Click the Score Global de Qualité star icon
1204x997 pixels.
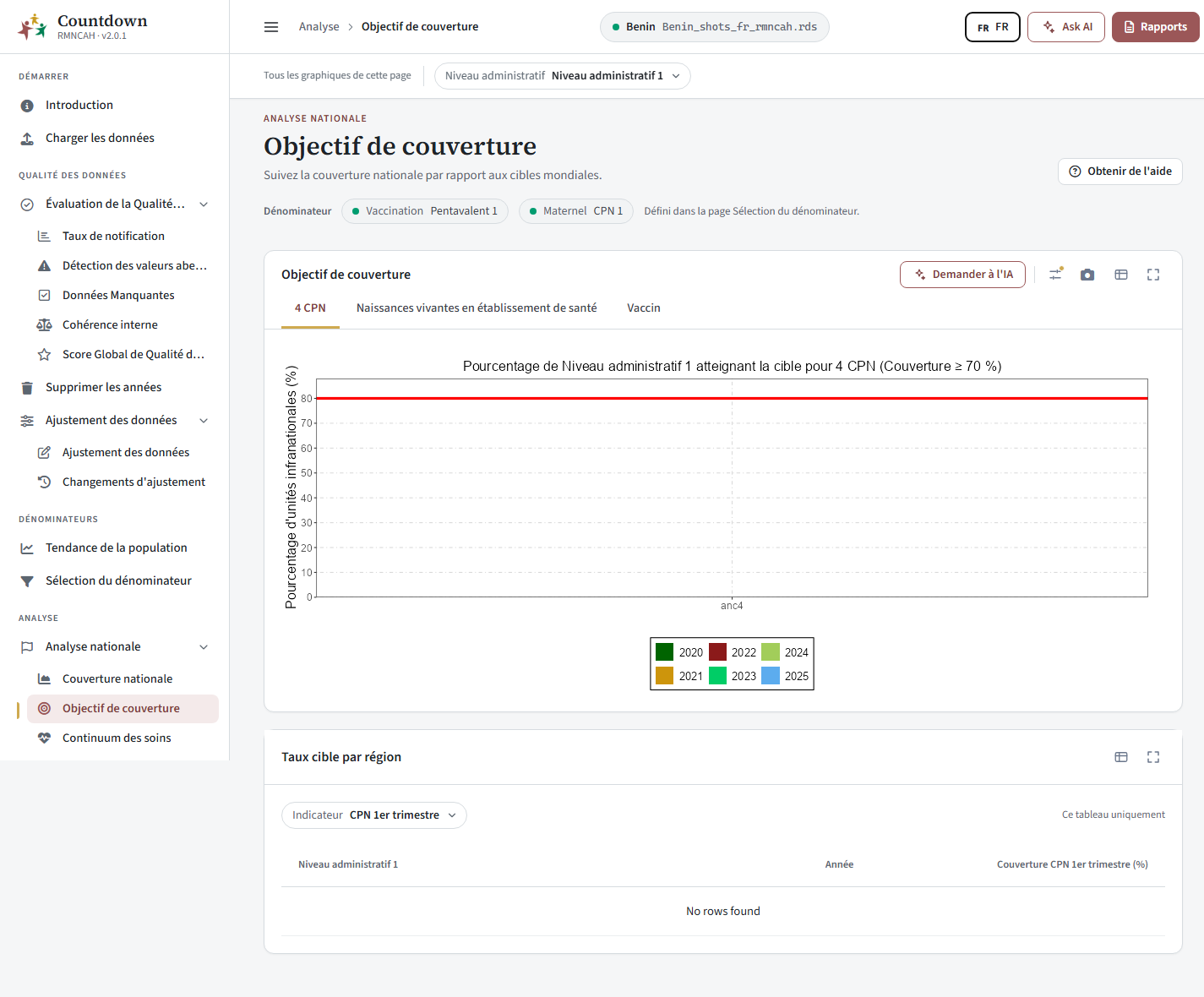tap(44, 355)
